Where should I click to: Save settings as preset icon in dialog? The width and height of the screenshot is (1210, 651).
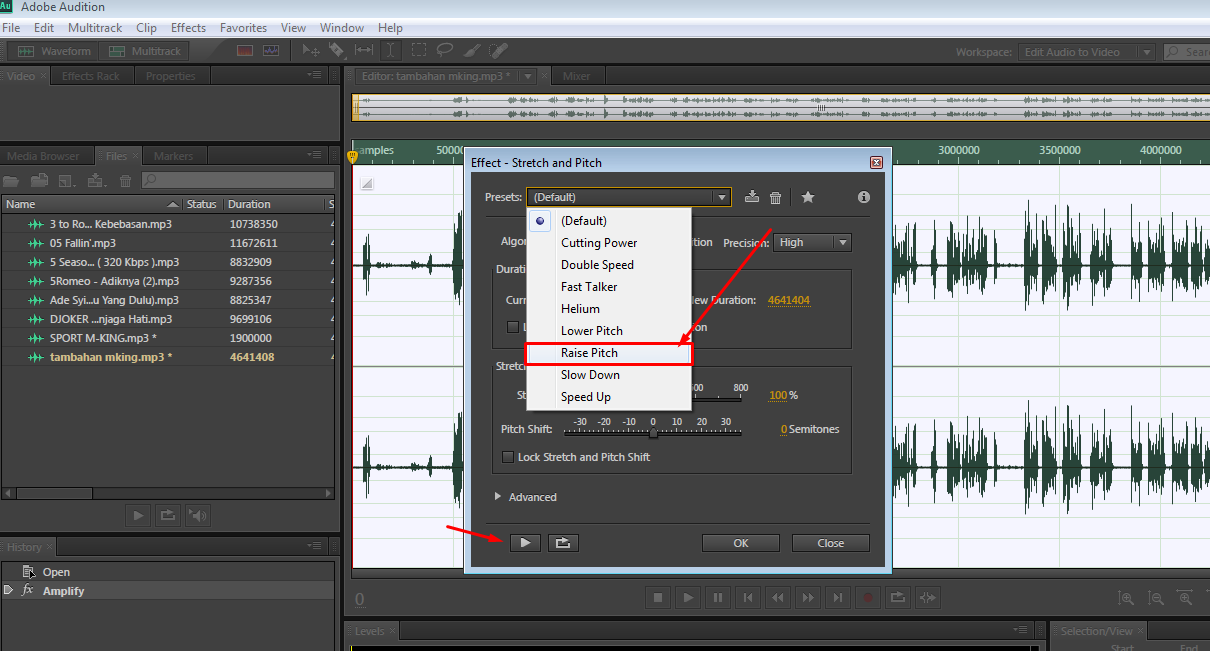752,197
